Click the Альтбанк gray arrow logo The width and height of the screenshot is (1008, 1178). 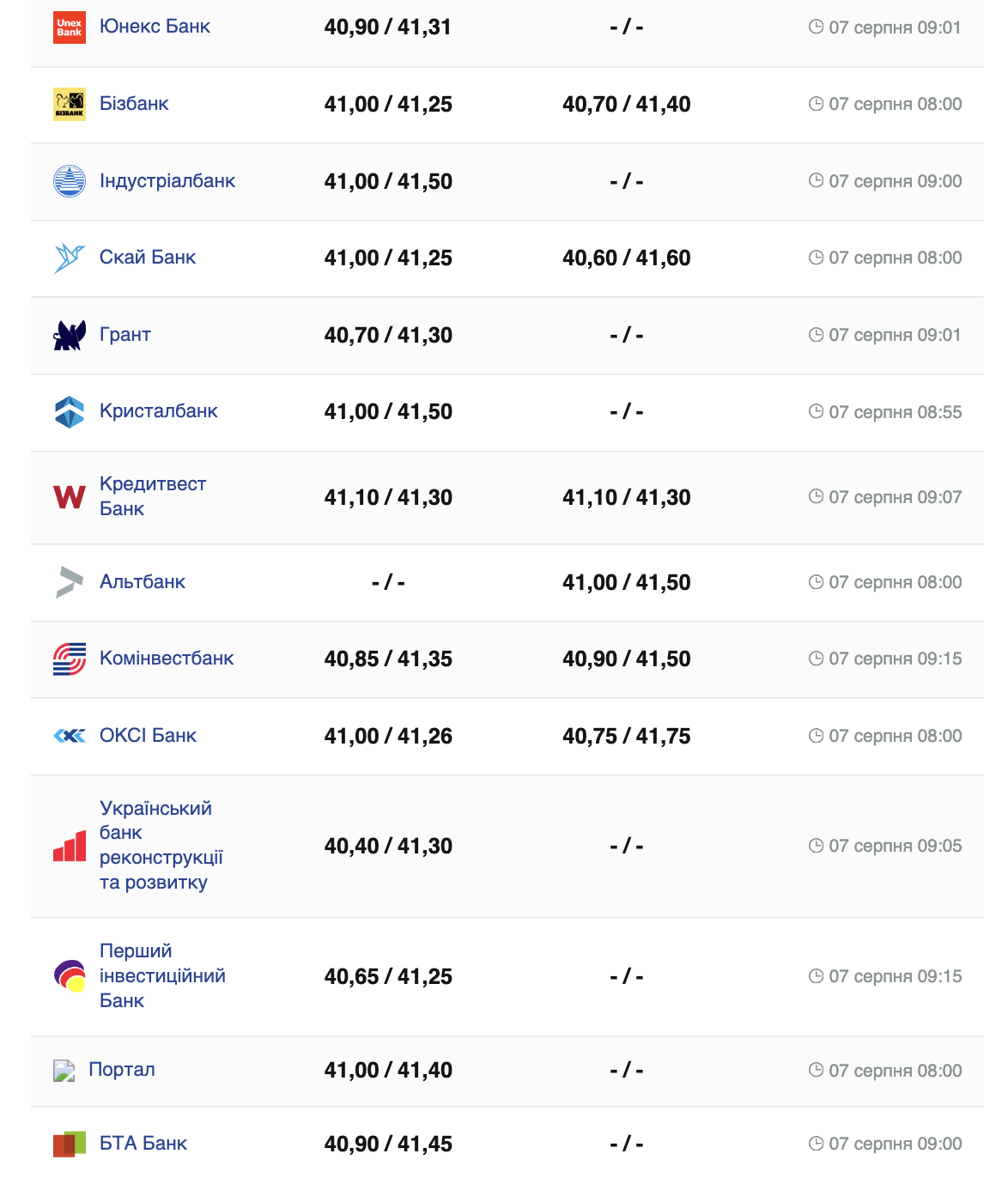pos(70,582)
